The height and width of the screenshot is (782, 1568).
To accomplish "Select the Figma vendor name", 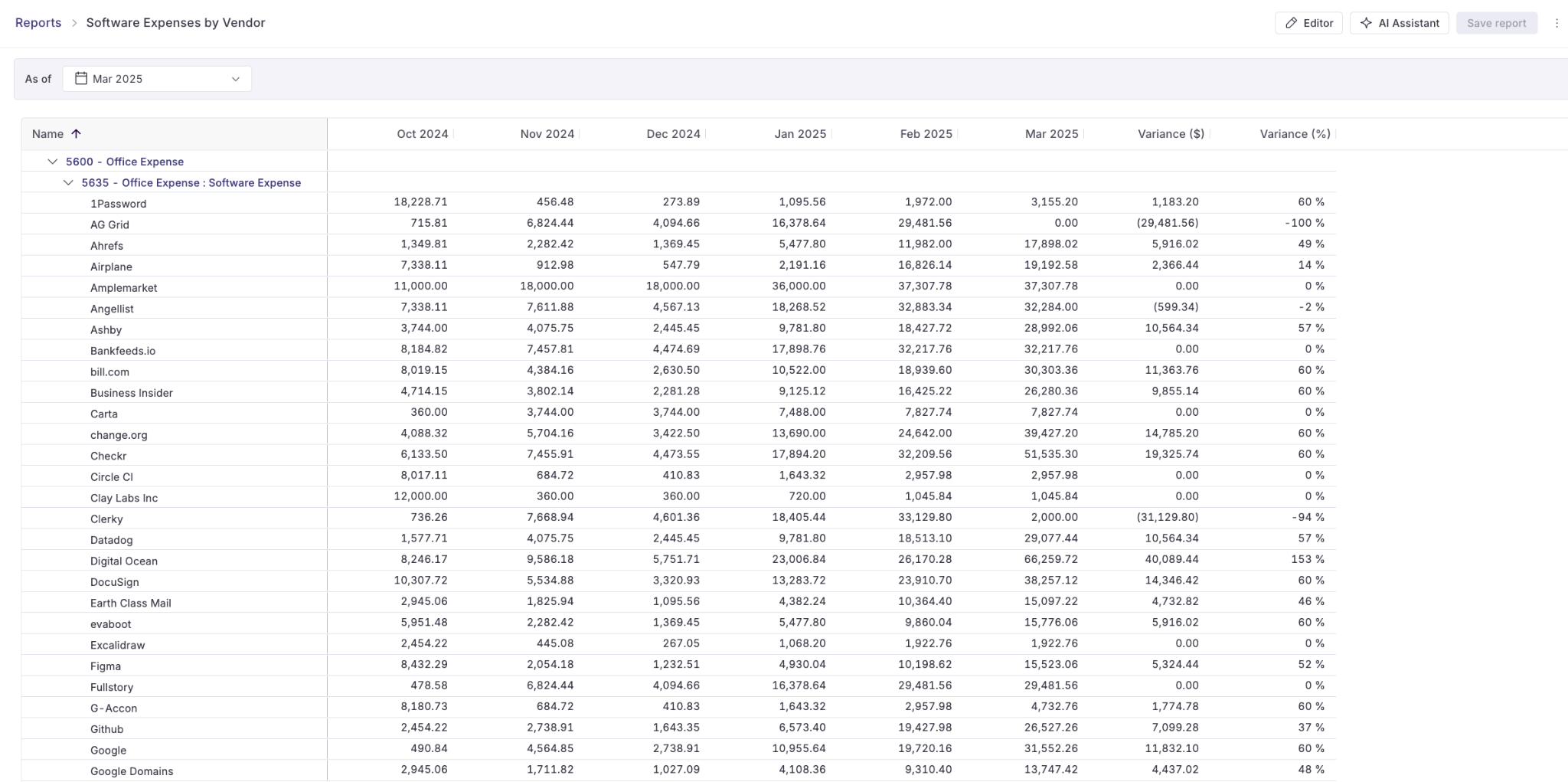I will pos(106,666).
